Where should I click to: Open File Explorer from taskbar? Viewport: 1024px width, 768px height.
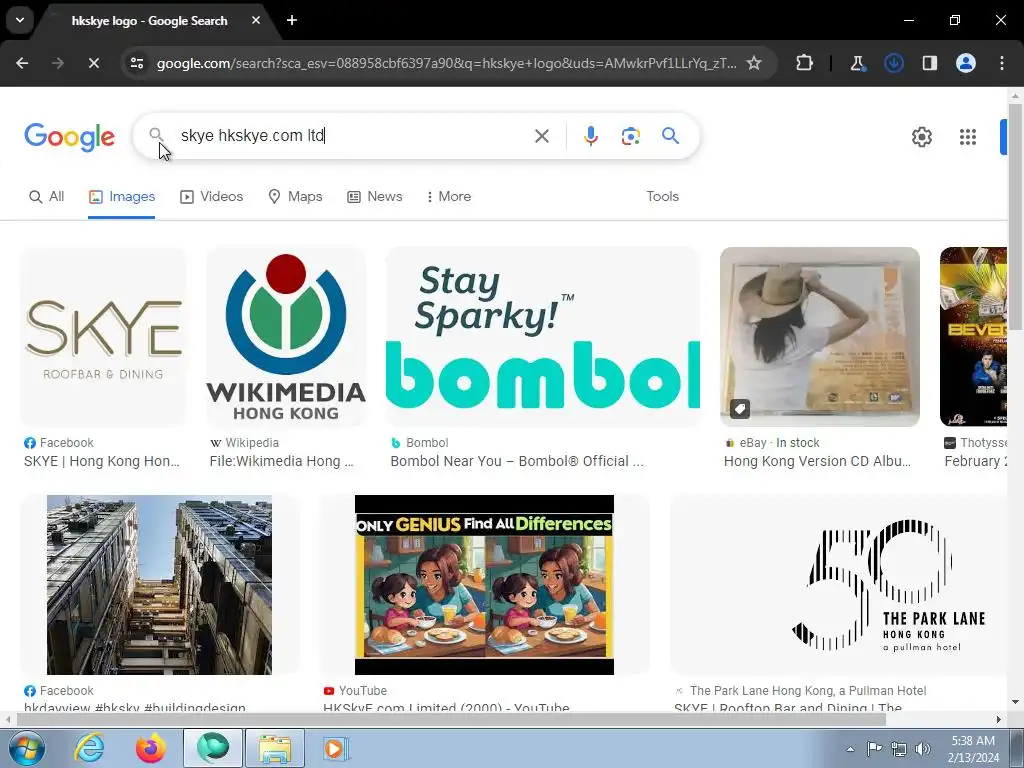[274, 748]
